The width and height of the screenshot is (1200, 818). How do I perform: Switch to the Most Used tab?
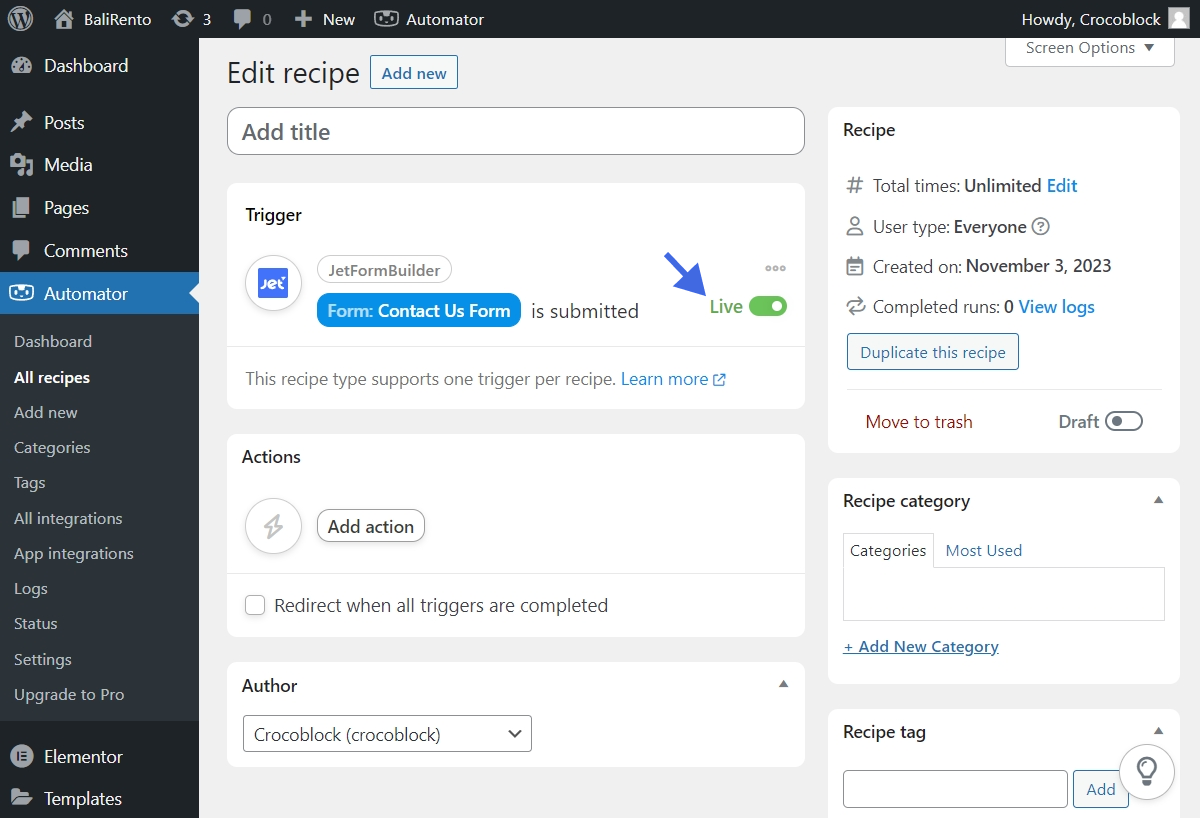tap(983, 550)
